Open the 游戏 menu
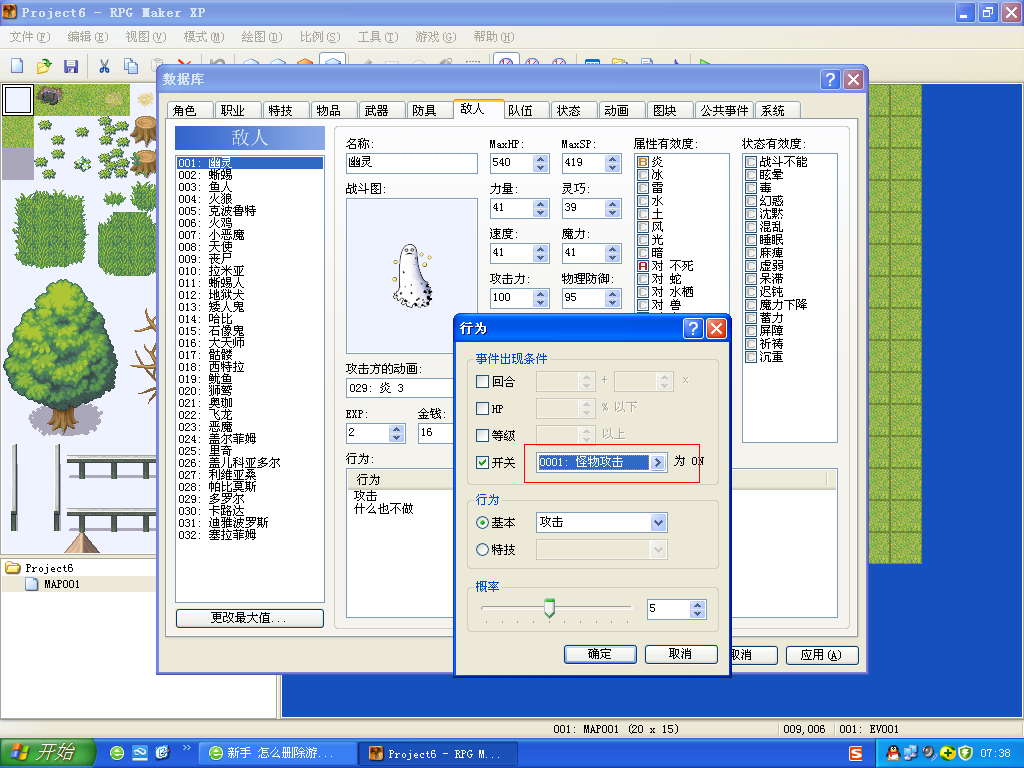The image size is (1024, 768). click(x=436, y=37)
